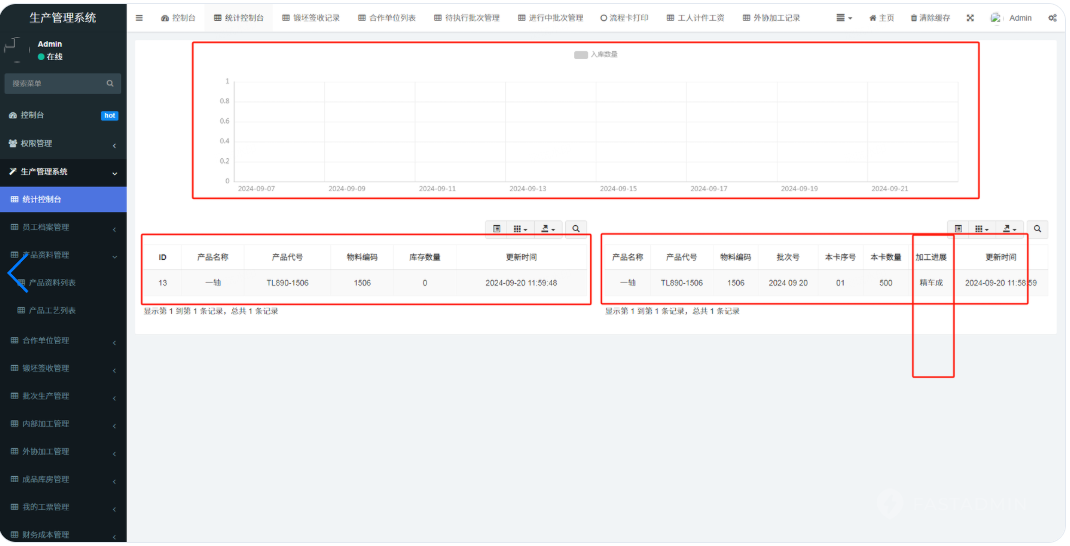Open the settings gears icon at top right

(1052, 18)
